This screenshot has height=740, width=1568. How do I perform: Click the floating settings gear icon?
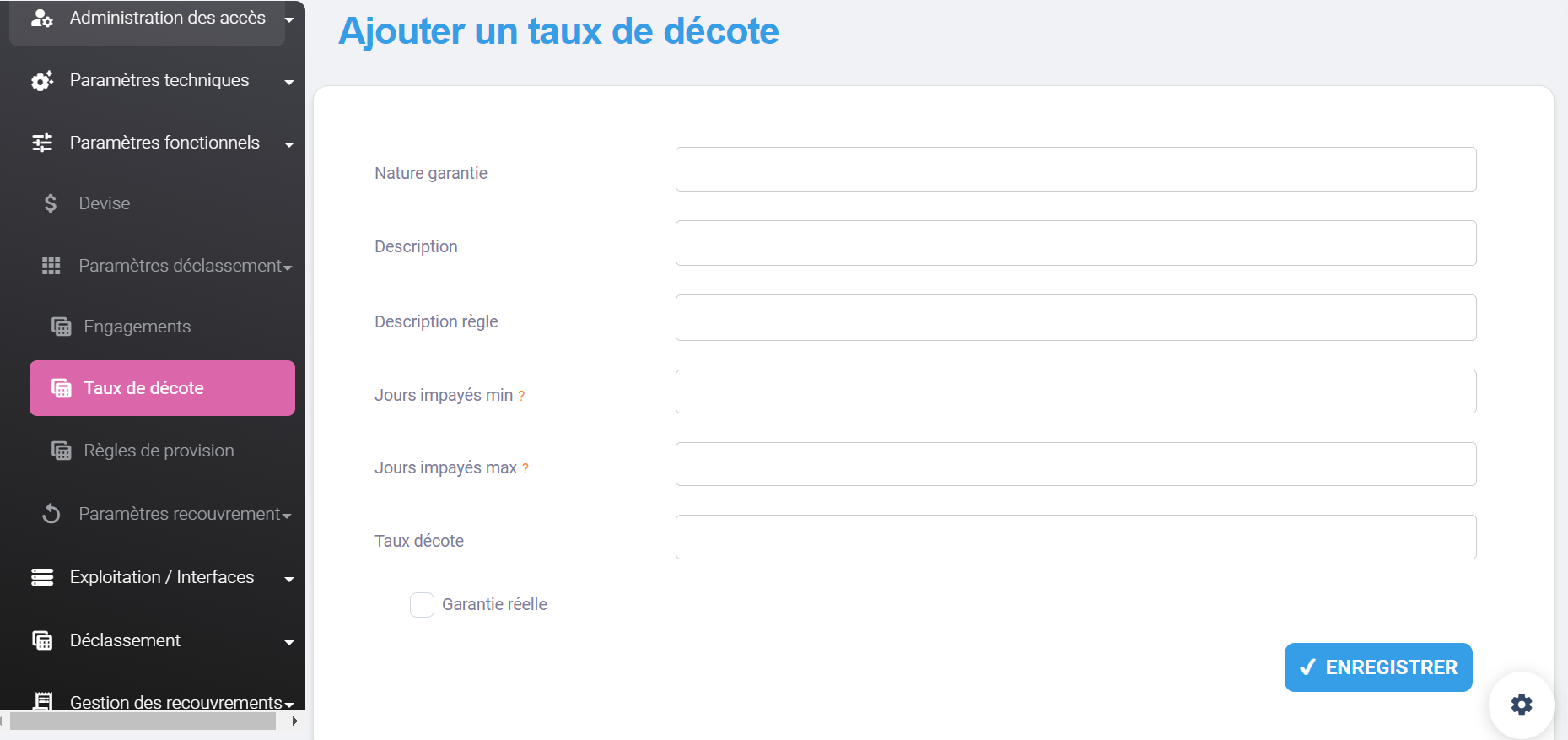[x=1521, y=705]
